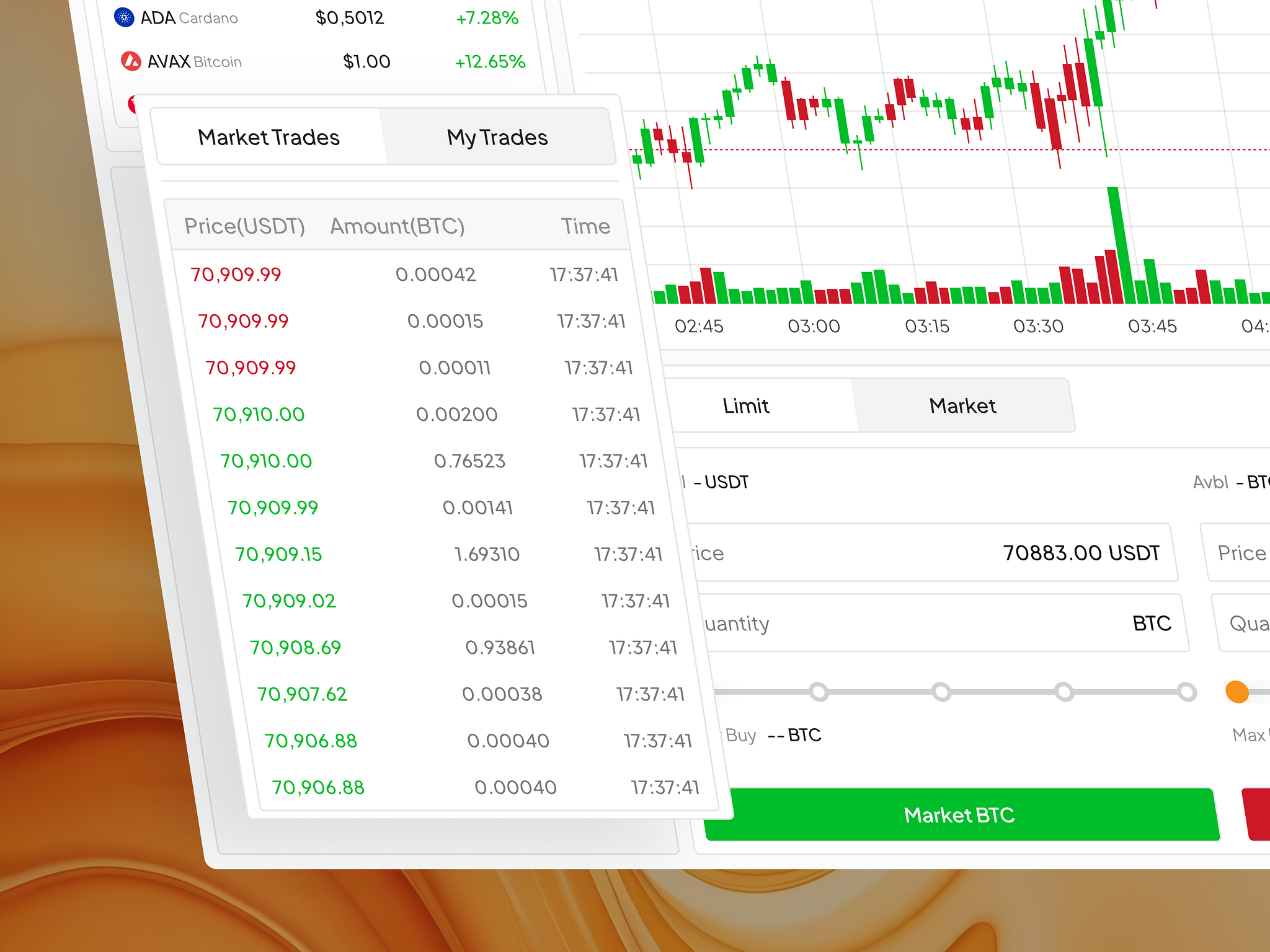Select the Limit order tab
Image resolution: width=1270 pixels, height=952 pixels.
click(746, 406)
